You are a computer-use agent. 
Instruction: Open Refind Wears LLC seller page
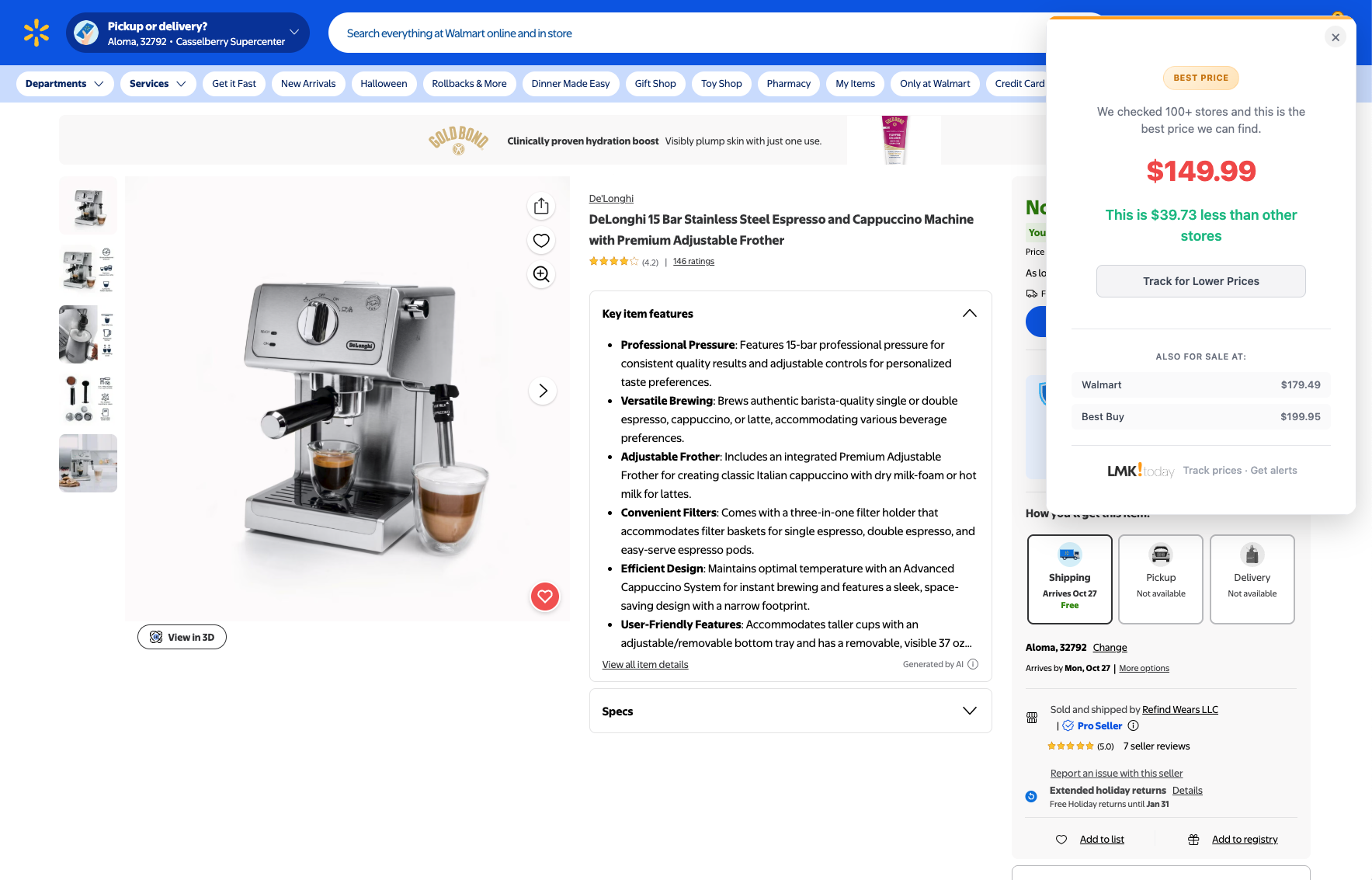click(x=1179, y=710)
